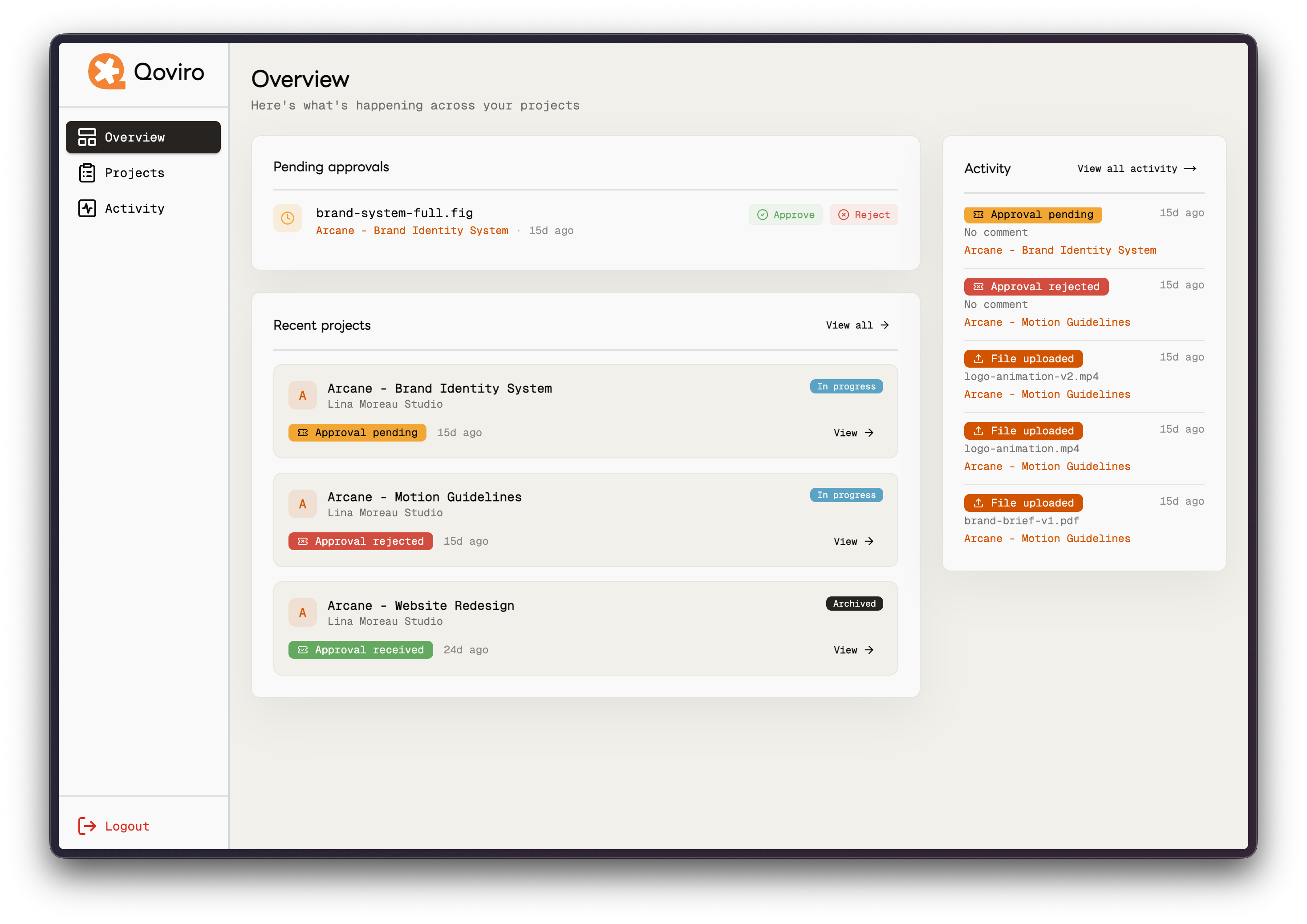Open Motion Guidelines link under logo-animation-v2.mp4

pyautogui.click(x=1047, y=394)
